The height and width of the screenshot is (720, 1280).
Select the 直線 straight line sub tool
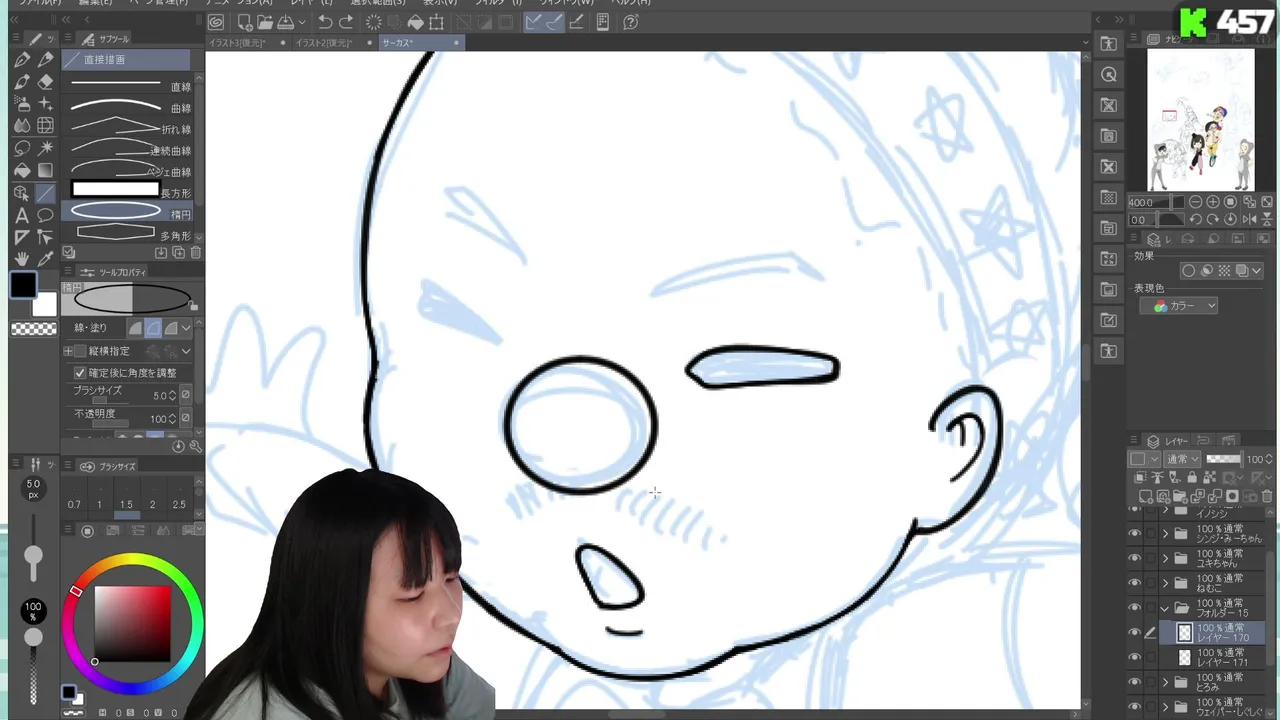pos(127,86)
